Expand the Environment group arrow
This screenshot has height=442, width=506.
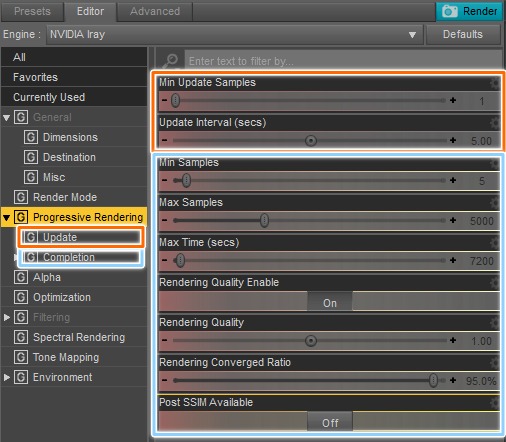click(7, 377)
